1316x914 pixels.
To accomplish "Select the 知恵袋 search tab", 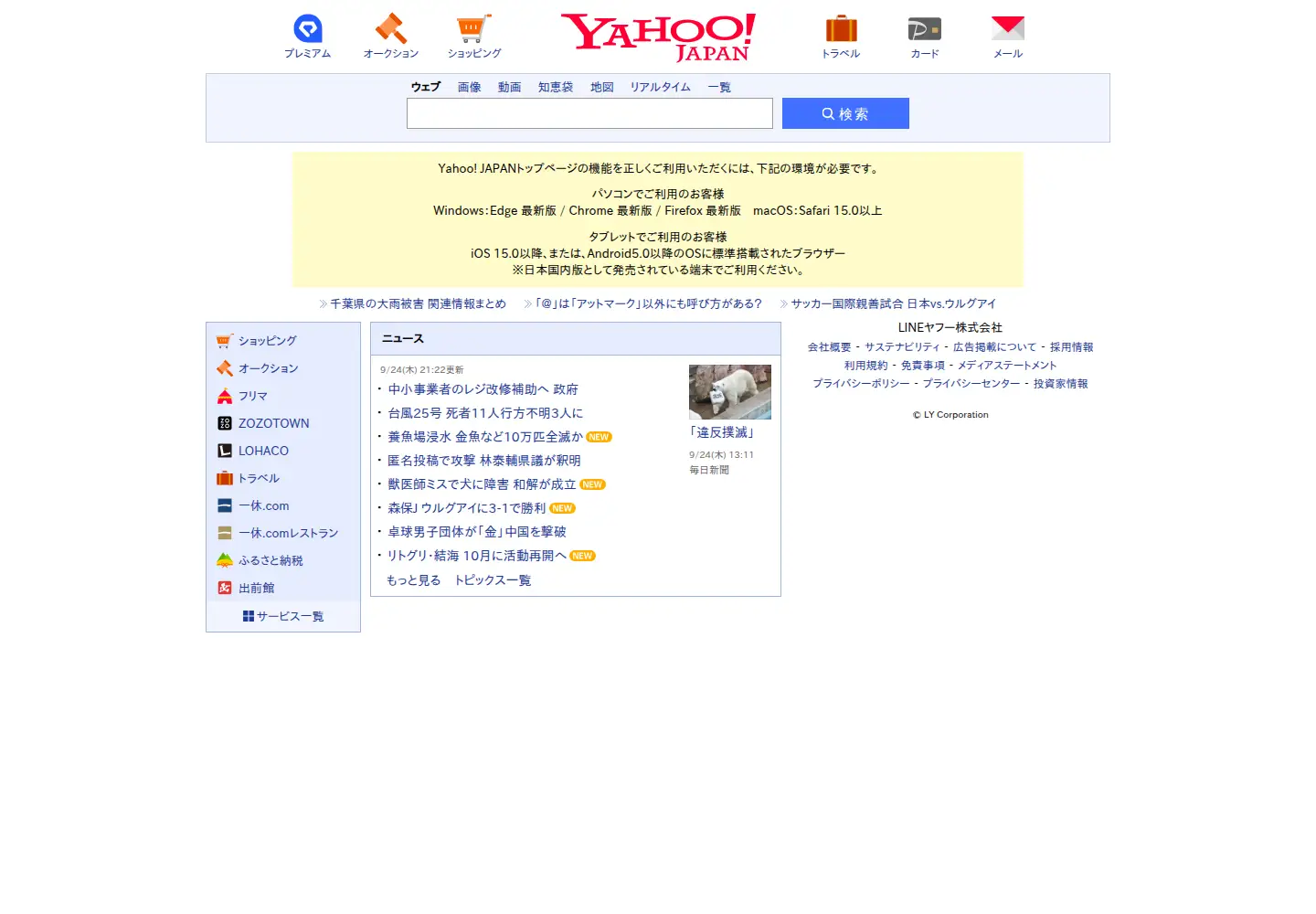I will (556, 87).
